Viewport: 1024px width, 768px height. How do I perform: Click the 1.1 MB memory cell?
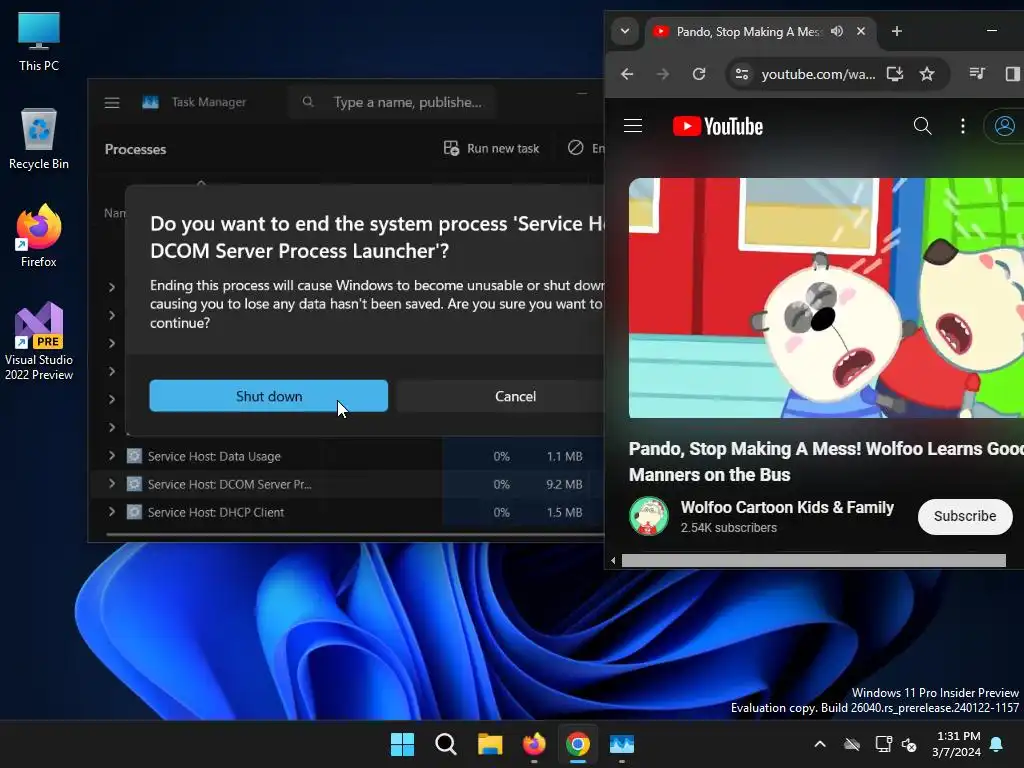(564, 456)
